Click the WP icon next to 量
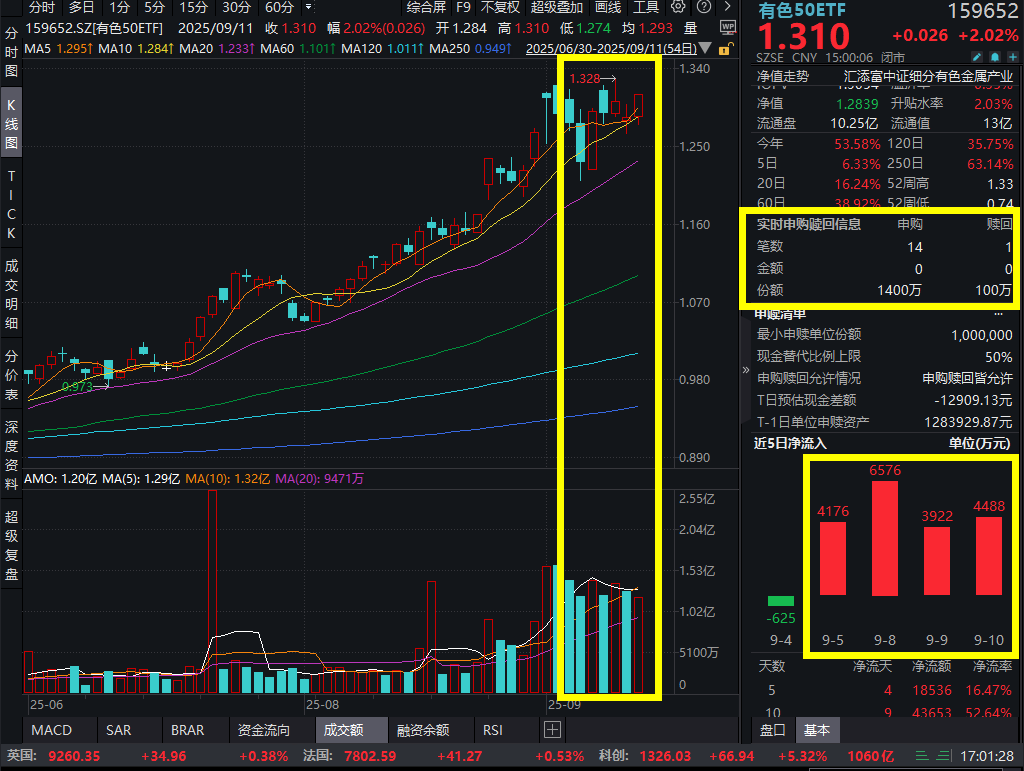Viewport: 1024px width, 771px height. [x=728, y=26]
